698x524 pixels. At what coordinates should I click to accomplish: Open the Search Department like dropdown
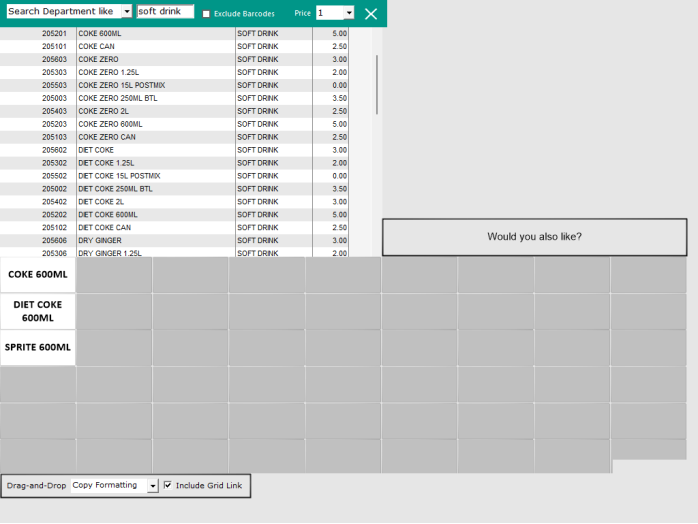pyautogui.click(x=127, y=11)
